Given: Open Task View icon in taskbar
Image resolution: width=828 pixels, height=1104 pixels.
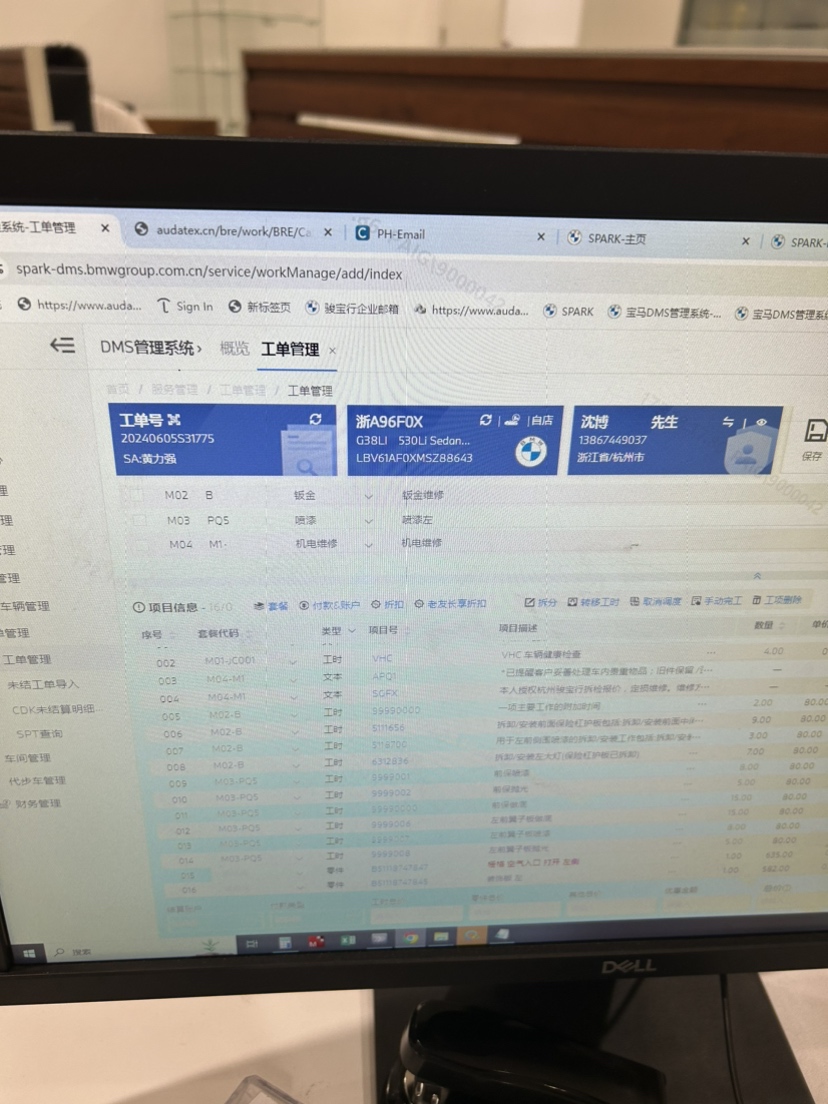Looking at the screenshot, I should point(252,944).
